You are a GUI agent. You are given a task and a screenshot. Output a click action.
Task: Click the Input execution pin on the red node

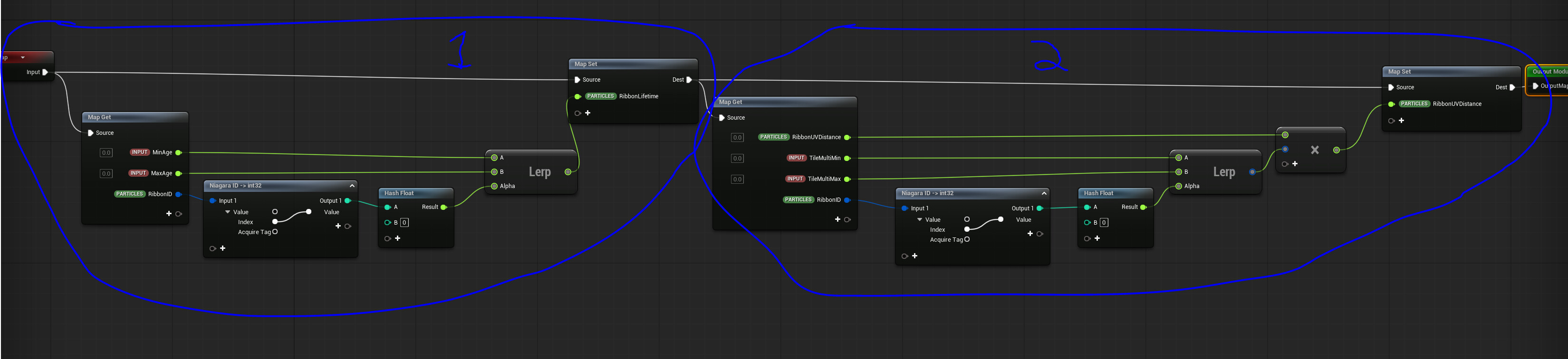click(x=45, y=72)
